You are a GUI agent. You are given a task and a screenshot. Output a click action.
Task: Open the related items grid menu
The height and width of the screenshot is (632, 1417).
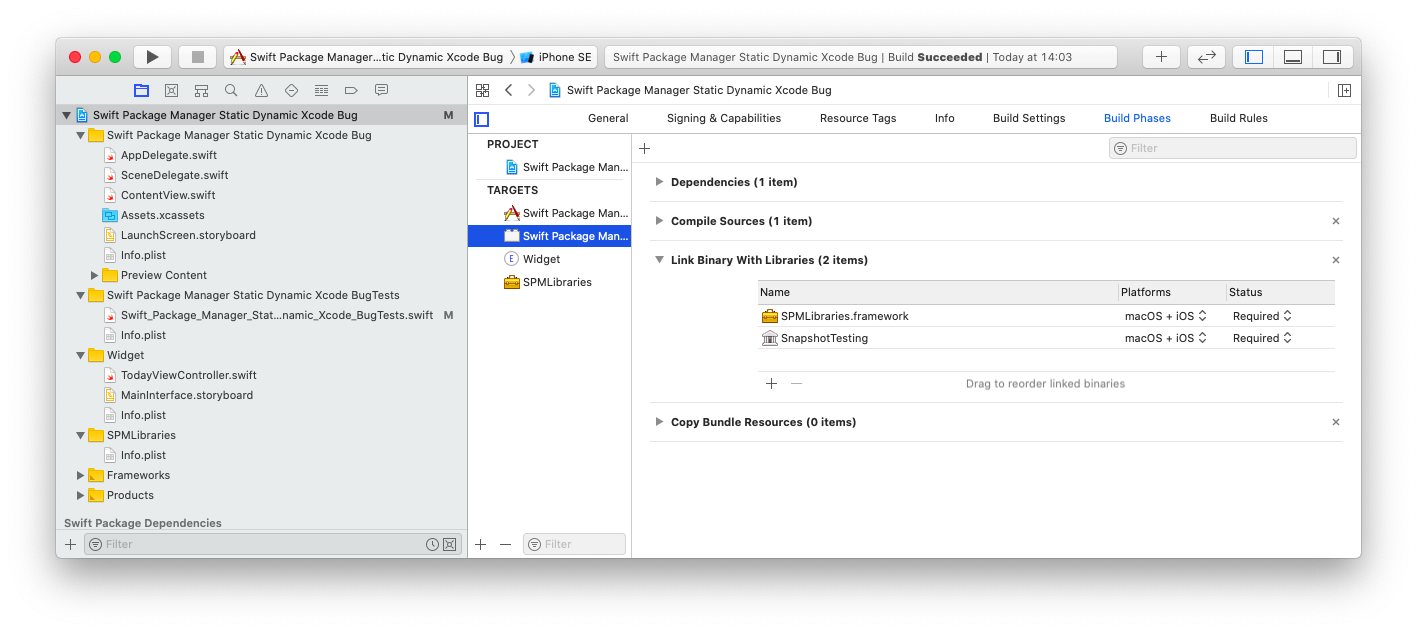tap(482, 90)
